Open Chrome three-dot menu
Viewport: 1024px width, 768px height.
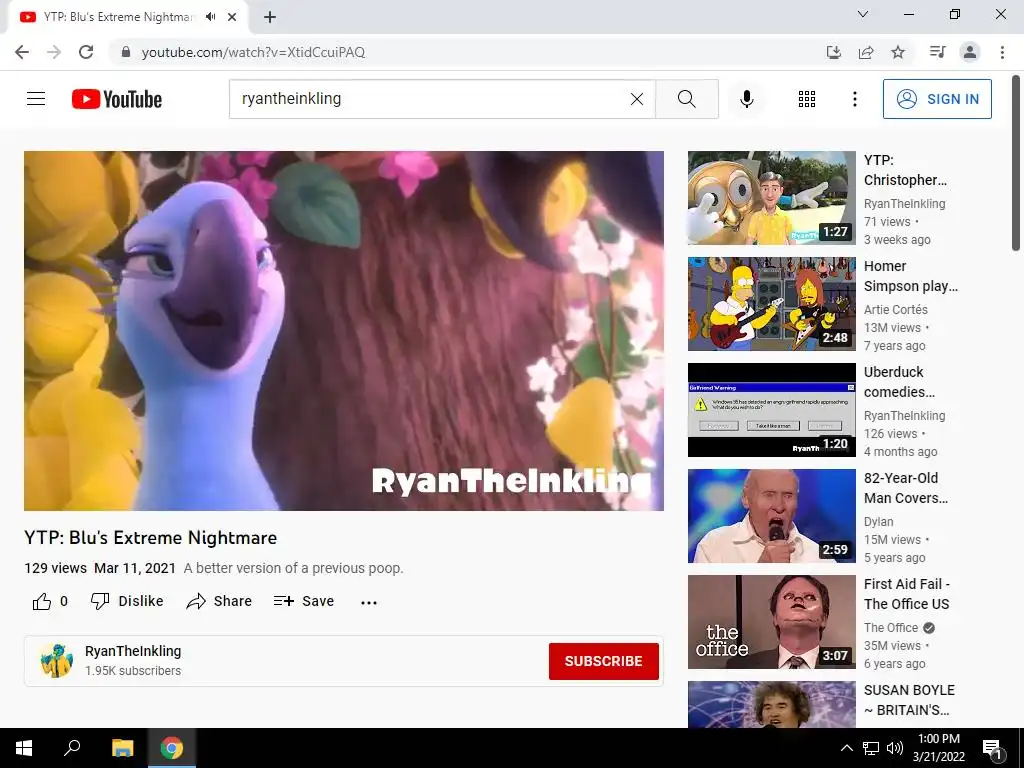(x=1002, y=52)
